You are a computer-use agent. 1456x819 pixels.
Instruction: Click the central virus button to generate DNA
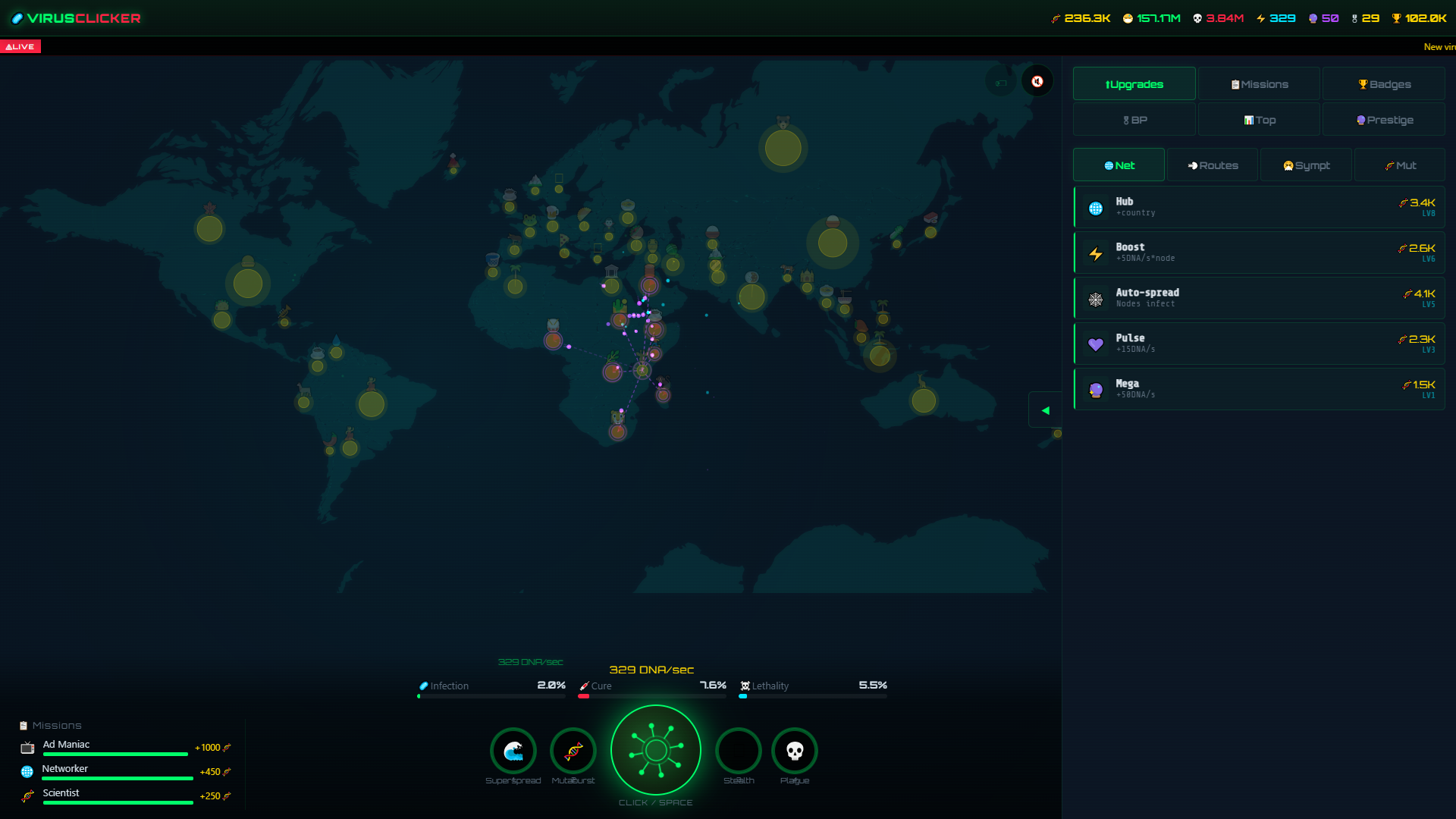(x=655, y=750)
